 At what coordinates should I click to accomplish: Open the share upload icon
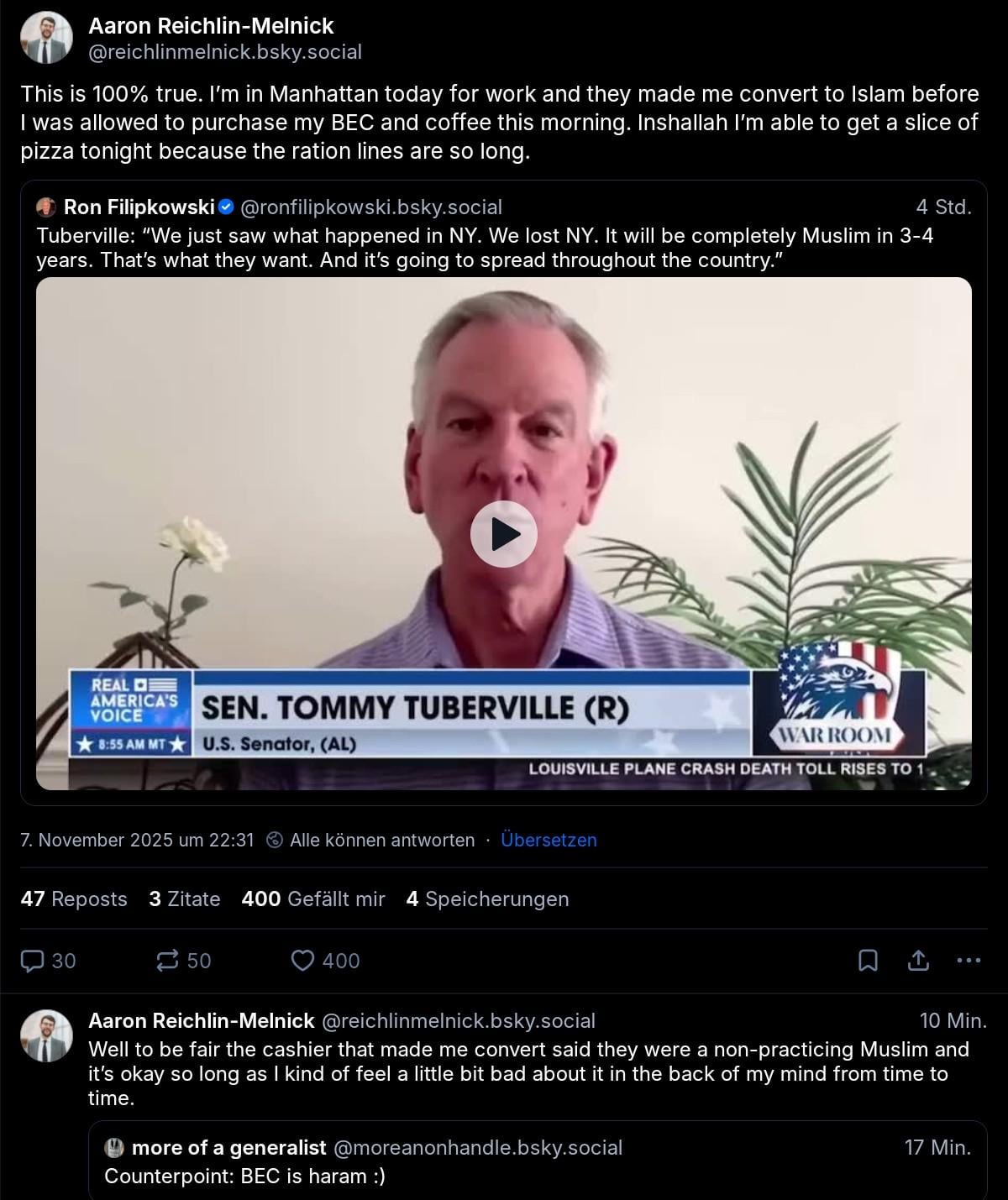click(918, 961)
